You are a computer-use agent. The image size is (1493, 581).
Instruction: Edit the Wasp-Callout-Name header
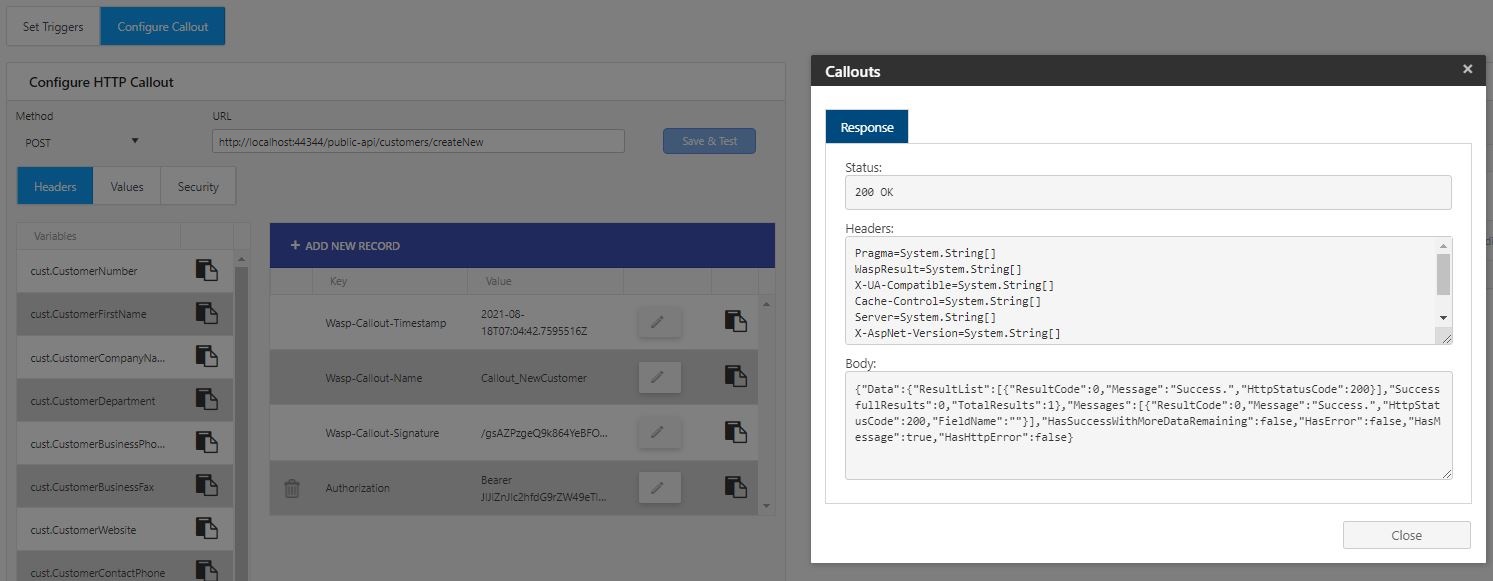658,377
